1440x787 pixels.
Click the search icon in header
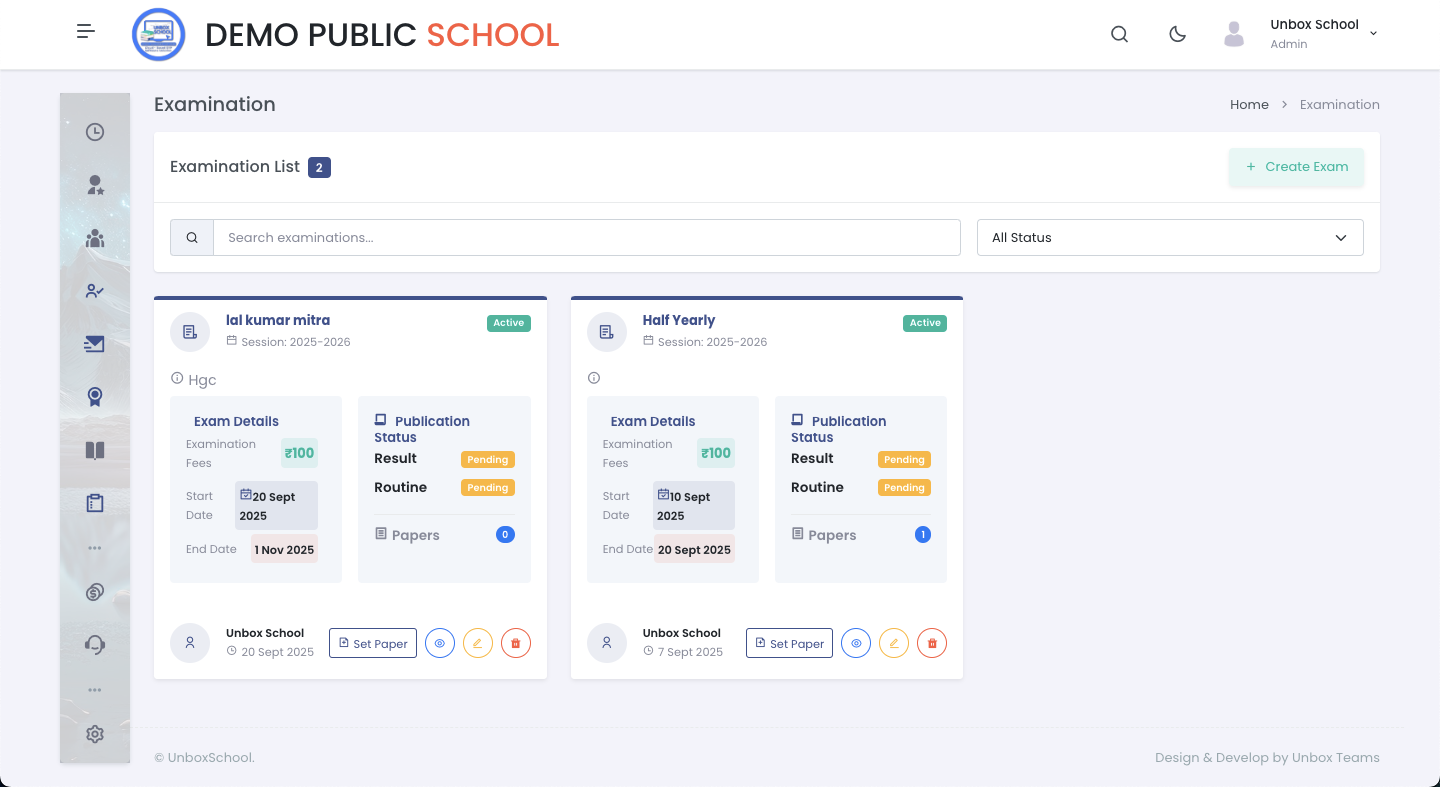tap(1119, 34)
